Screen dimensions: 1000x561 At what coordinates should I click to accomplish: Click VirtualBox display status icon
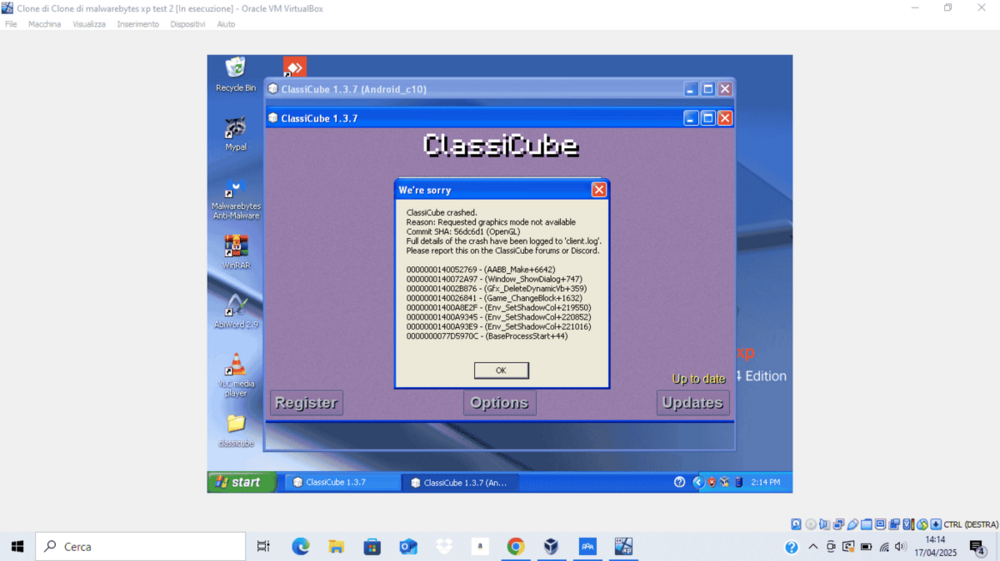881,525
